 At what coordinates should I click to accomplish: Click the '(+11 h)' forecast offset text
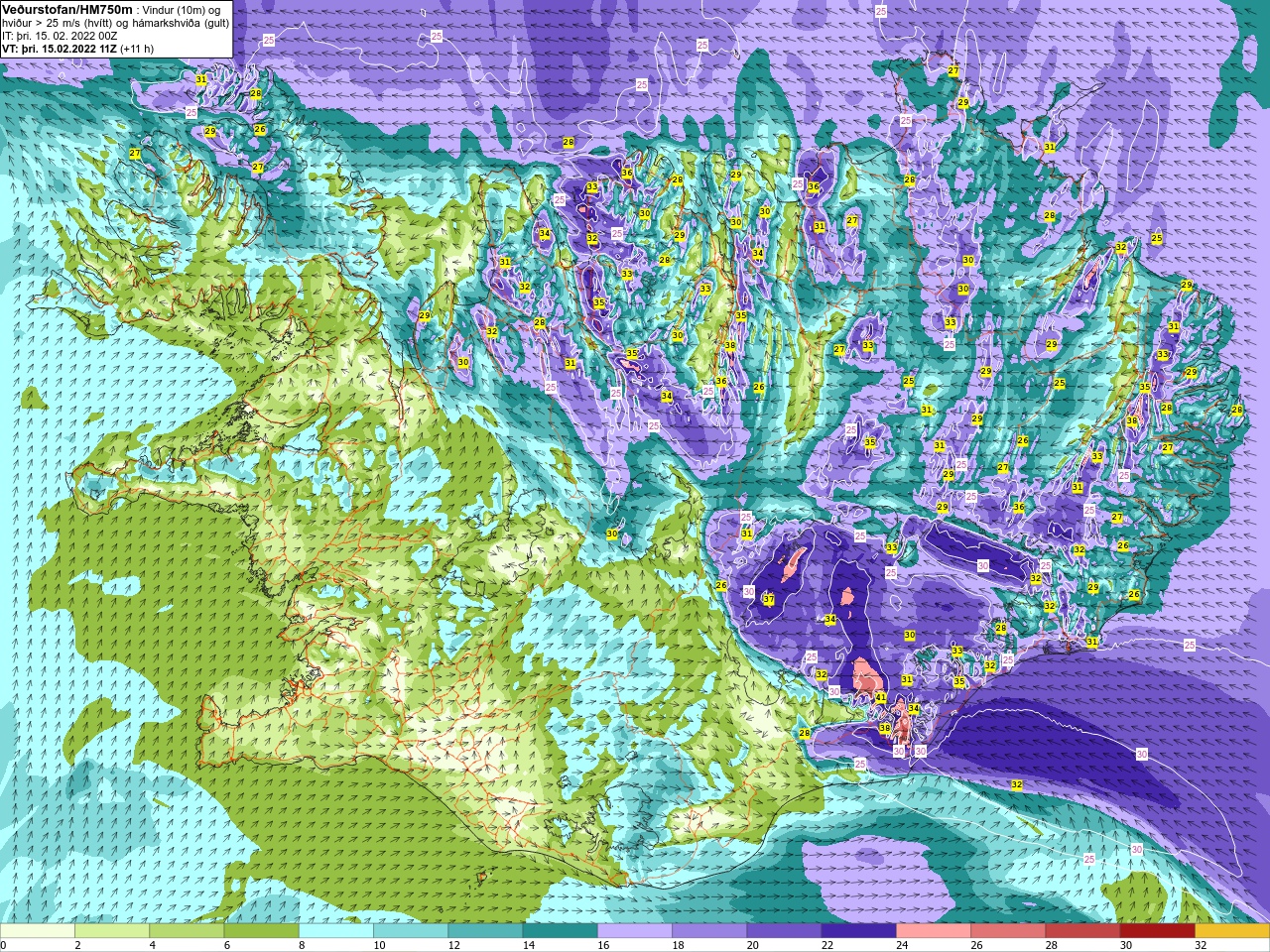coord(135,49)
